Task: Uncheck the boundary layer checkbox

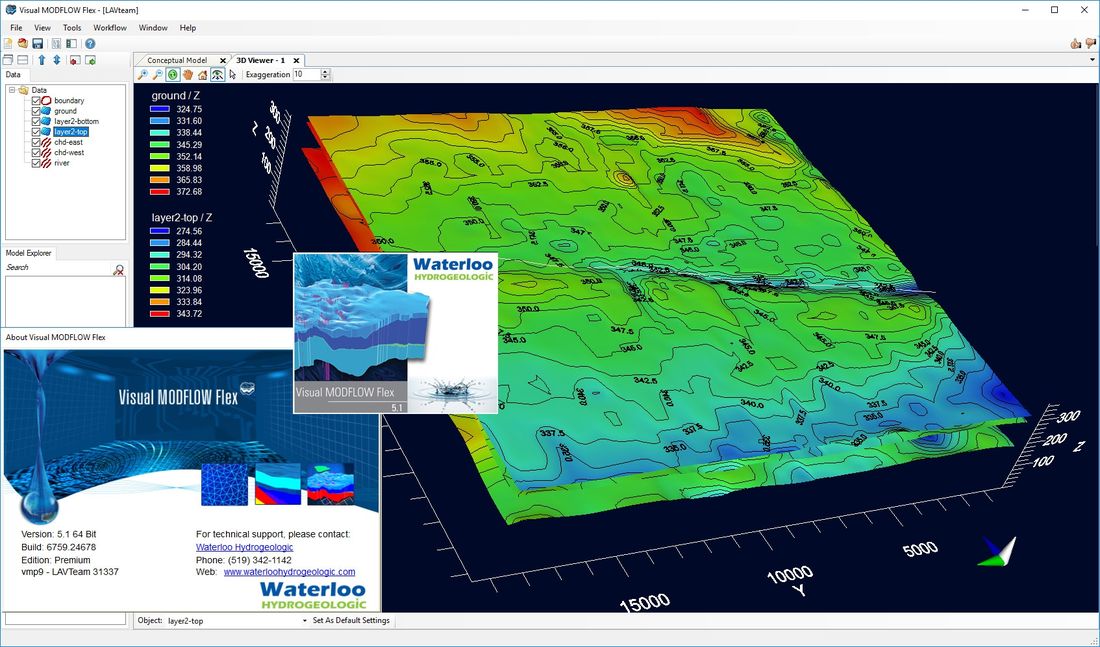Action: click(36, 101)
